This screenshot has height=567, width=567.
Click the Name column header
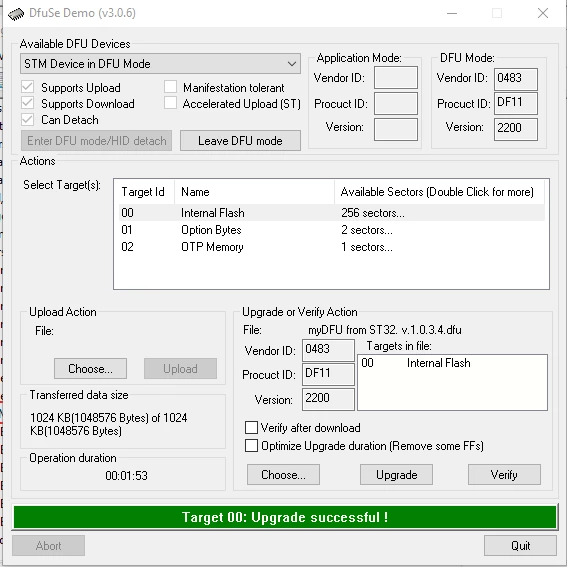pyautogui.click(x=255, y=192)
